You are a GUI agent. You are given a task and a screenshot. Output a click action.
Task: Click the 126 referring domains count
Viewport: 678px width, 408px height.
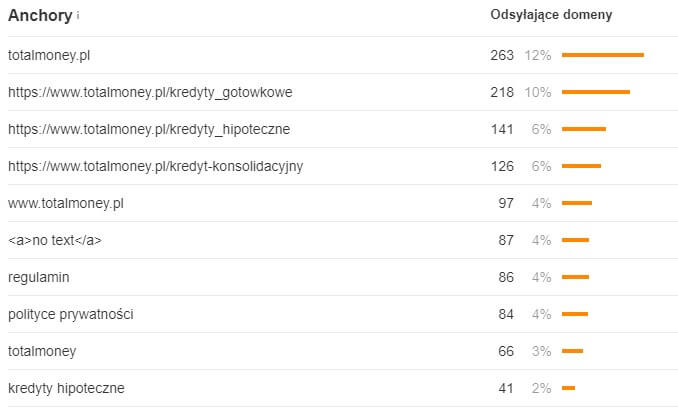coord(501,166)
